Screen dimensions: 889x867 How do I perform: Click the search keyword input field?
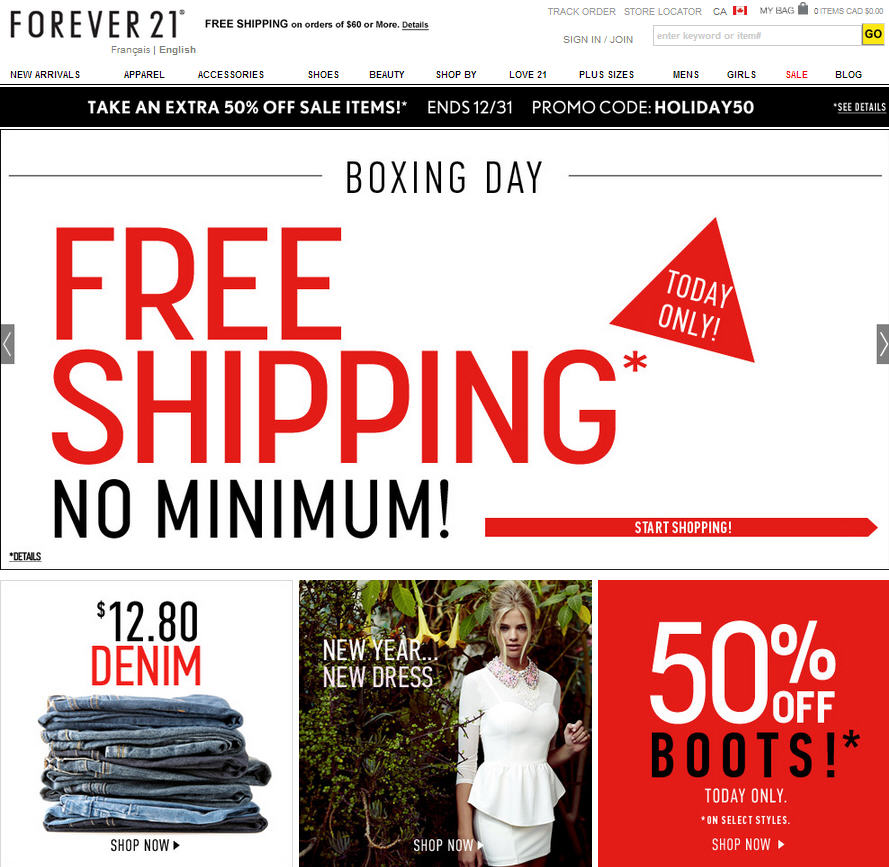coord(757,35)
